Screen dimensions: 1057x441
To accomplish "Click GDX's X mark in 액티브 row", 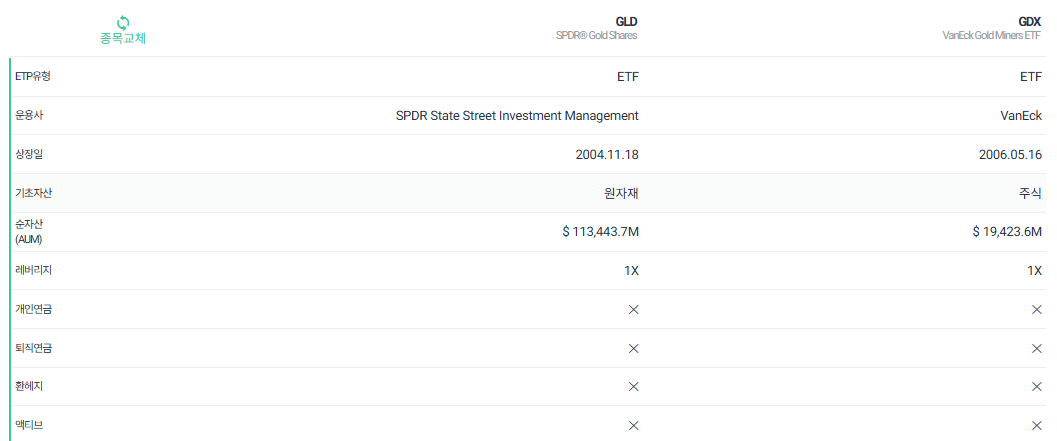I will coord(1037,425).
